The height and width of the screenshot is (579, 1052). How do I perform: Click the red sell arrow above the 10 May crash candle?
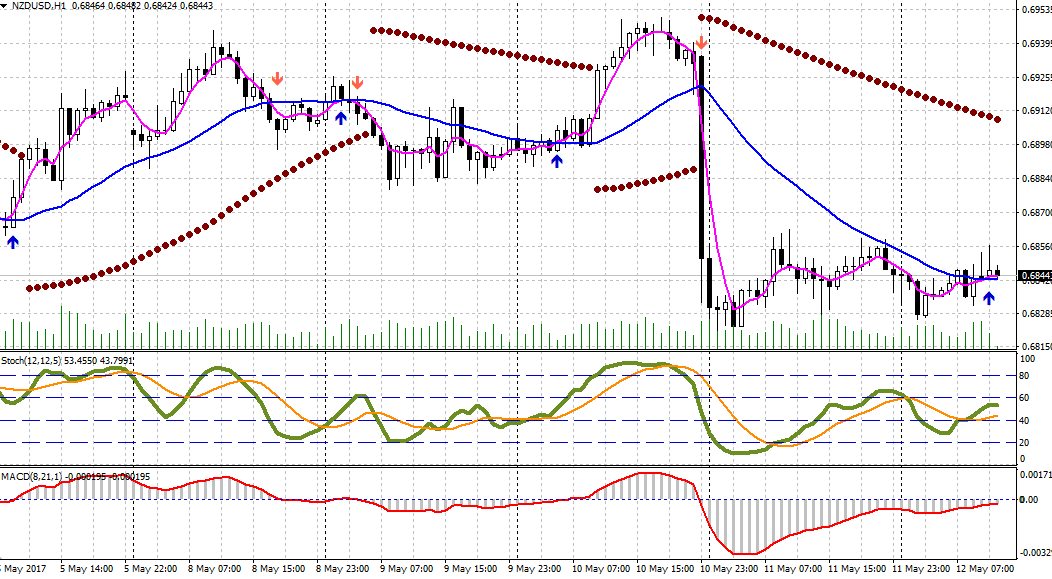(x=702, y=43)
